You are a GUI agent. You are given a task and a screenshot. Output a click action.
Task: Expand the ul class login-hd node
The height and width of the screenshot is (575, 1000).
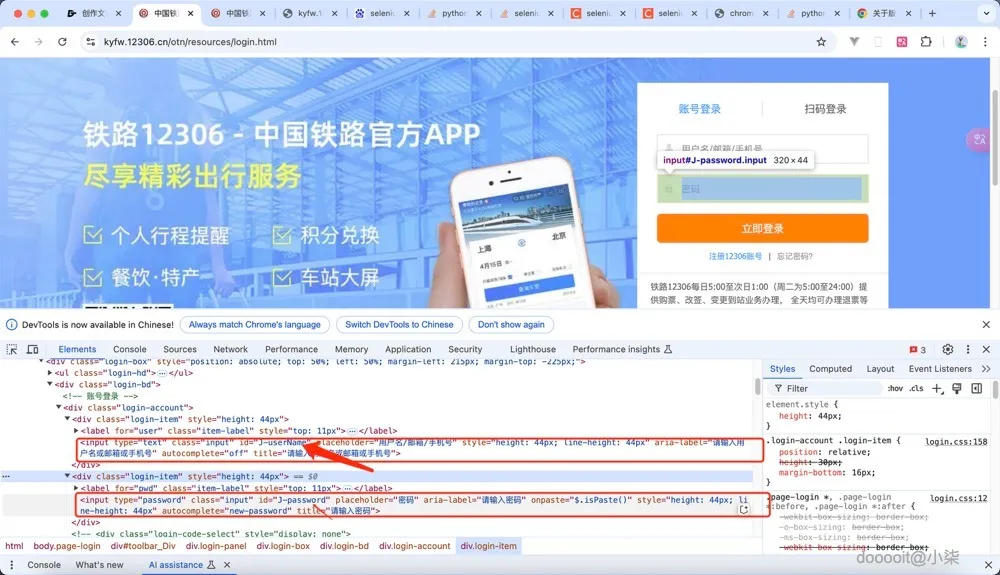(50, 373)
